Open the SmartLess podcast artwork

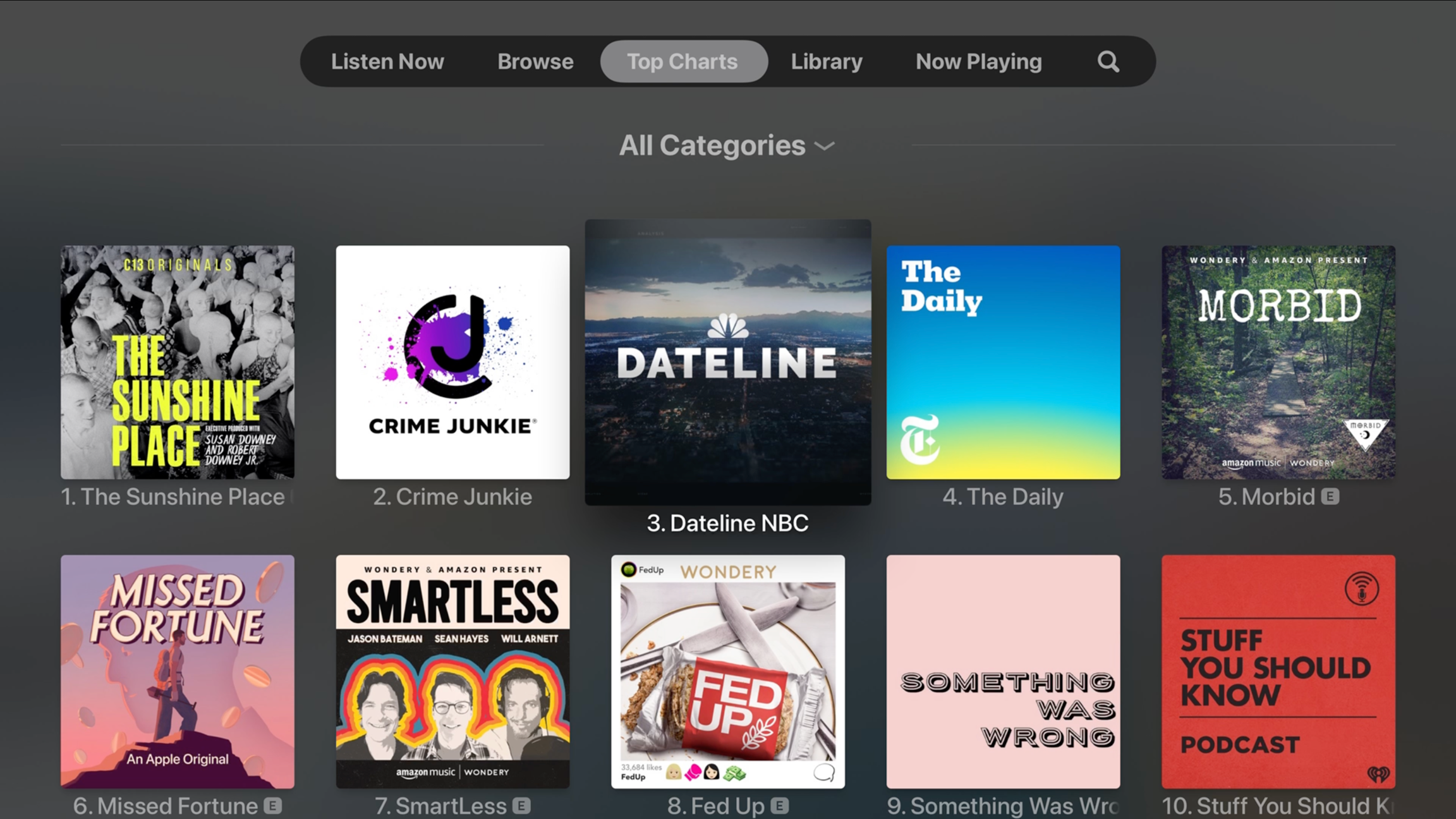tap(452, 672)
